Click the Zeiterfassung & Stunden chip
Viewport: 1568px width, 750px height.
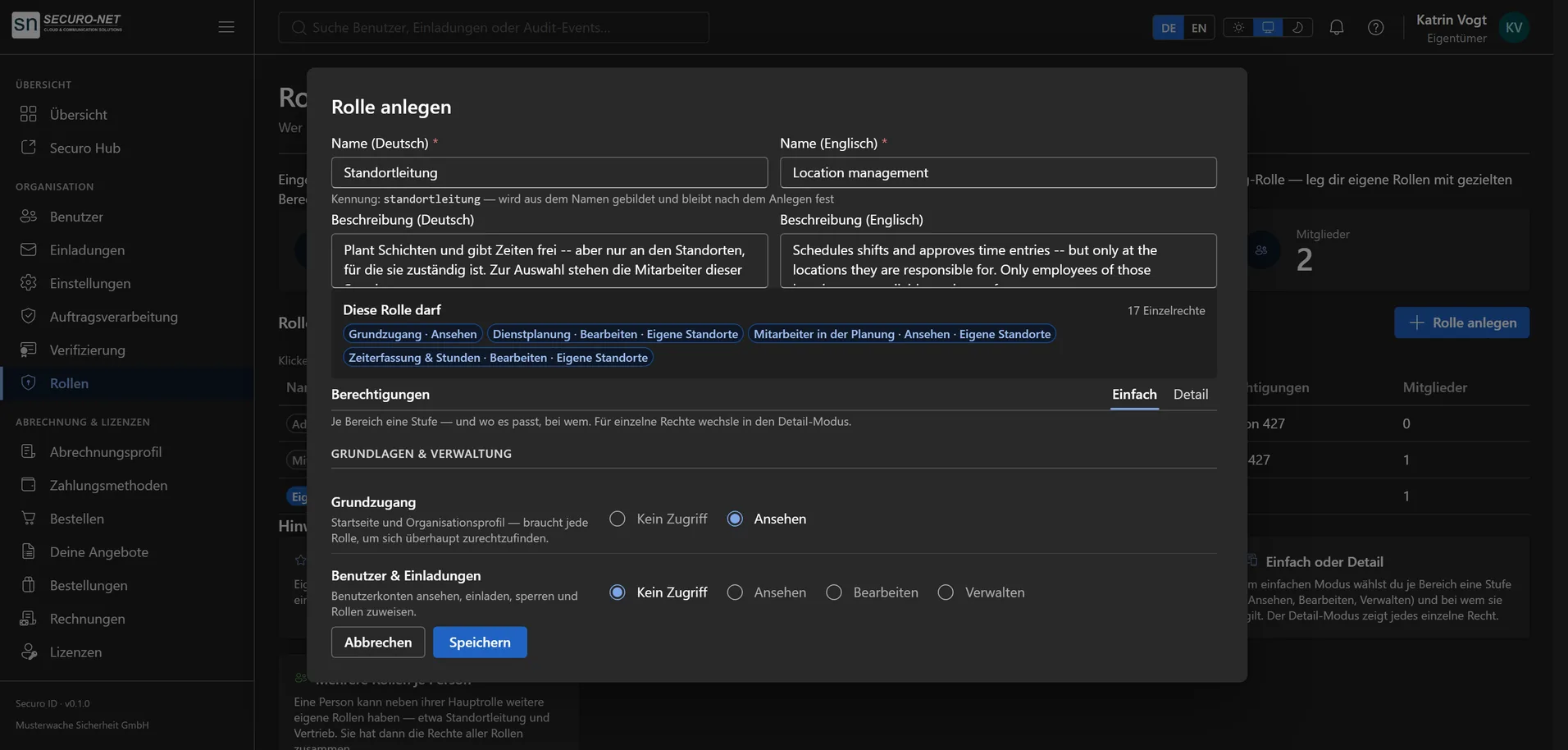pos(498,358)
